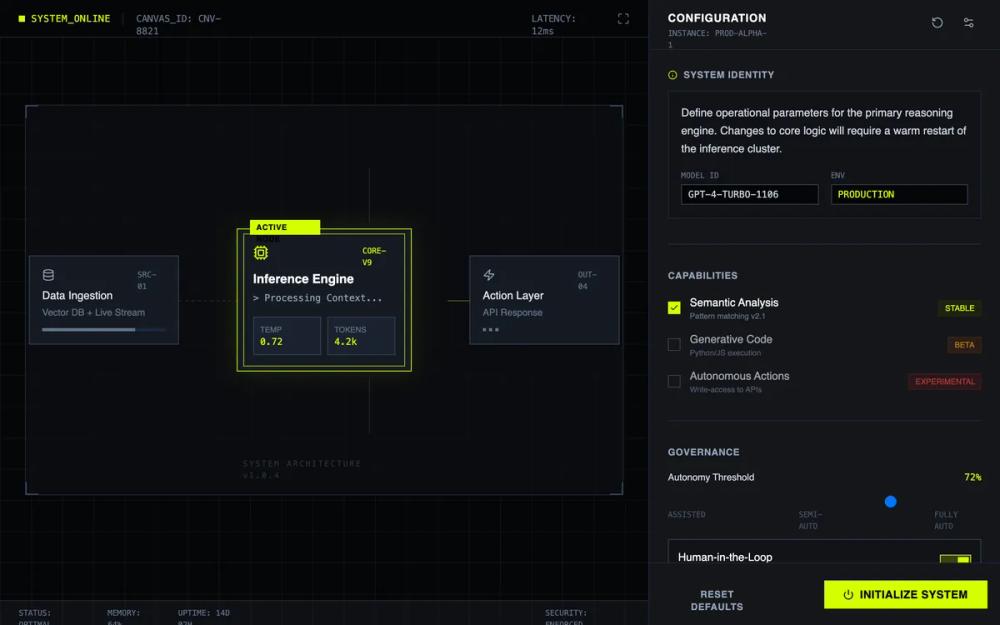
Task: Click the reset history icon in Configuration header
Action: click(937, 22)
